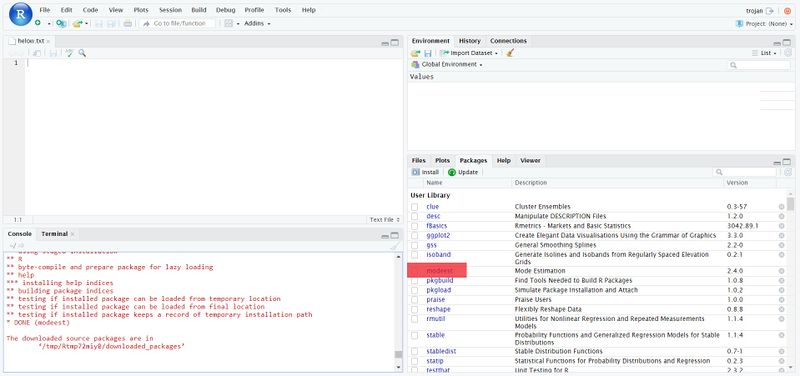The height and width of the screenshot is (376, 800).
Task: Click the workspace panes grid icon
Action: coord(229,23)
